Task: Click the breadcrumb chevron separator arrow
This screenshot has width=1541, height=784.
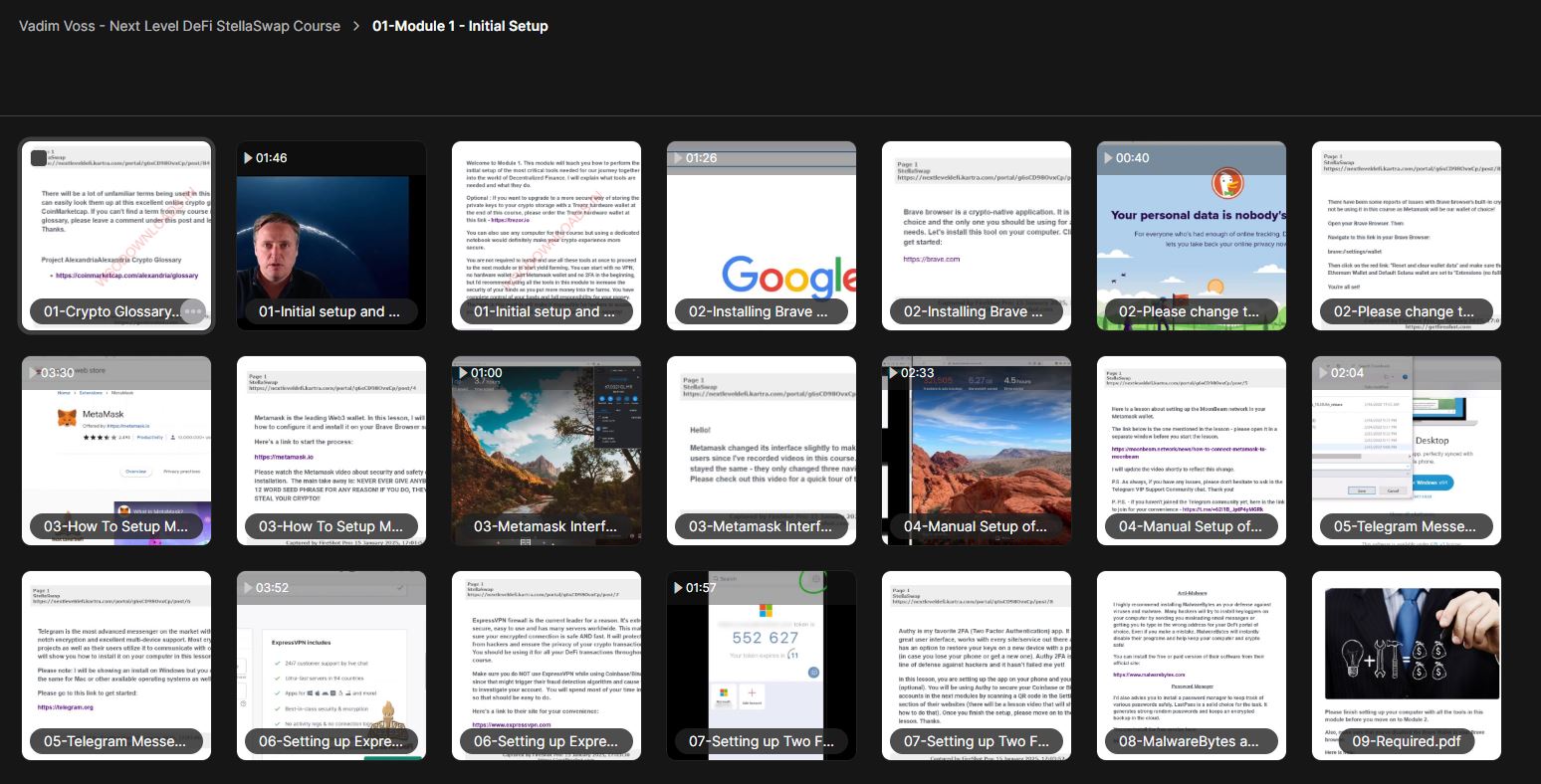Action: coord(356,26)
